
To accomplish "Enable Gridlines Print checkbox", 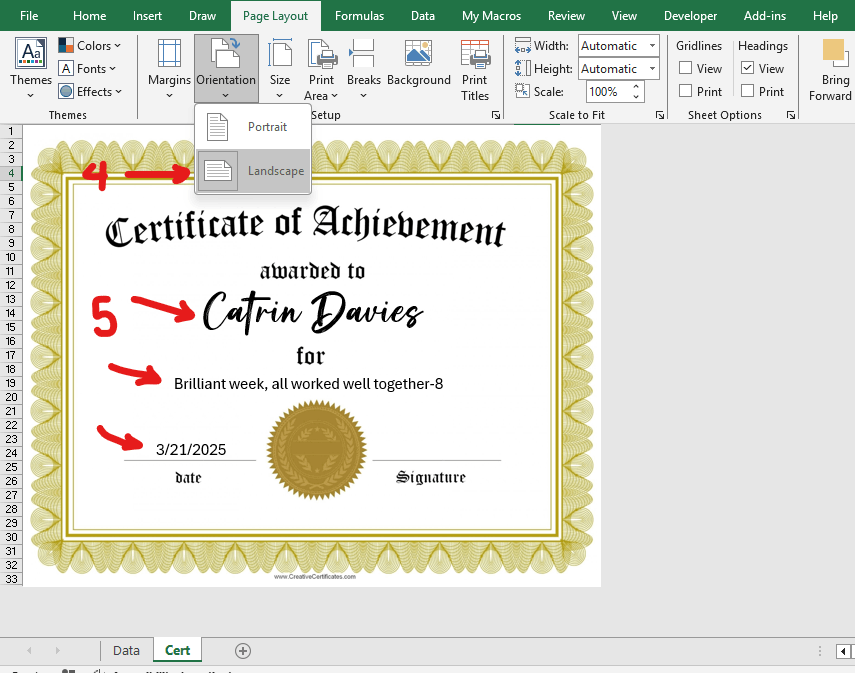I will click(686, 92).
